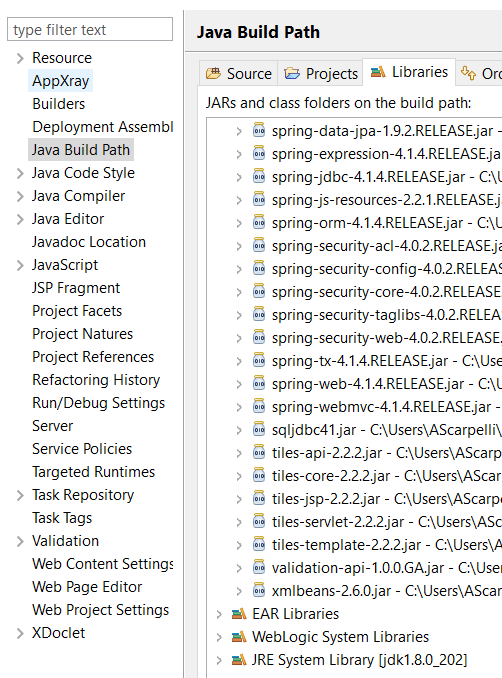Expand the JRE System Library entry
Screen dimensions: 502x678
pyautogui.click(x=219, y=660)
